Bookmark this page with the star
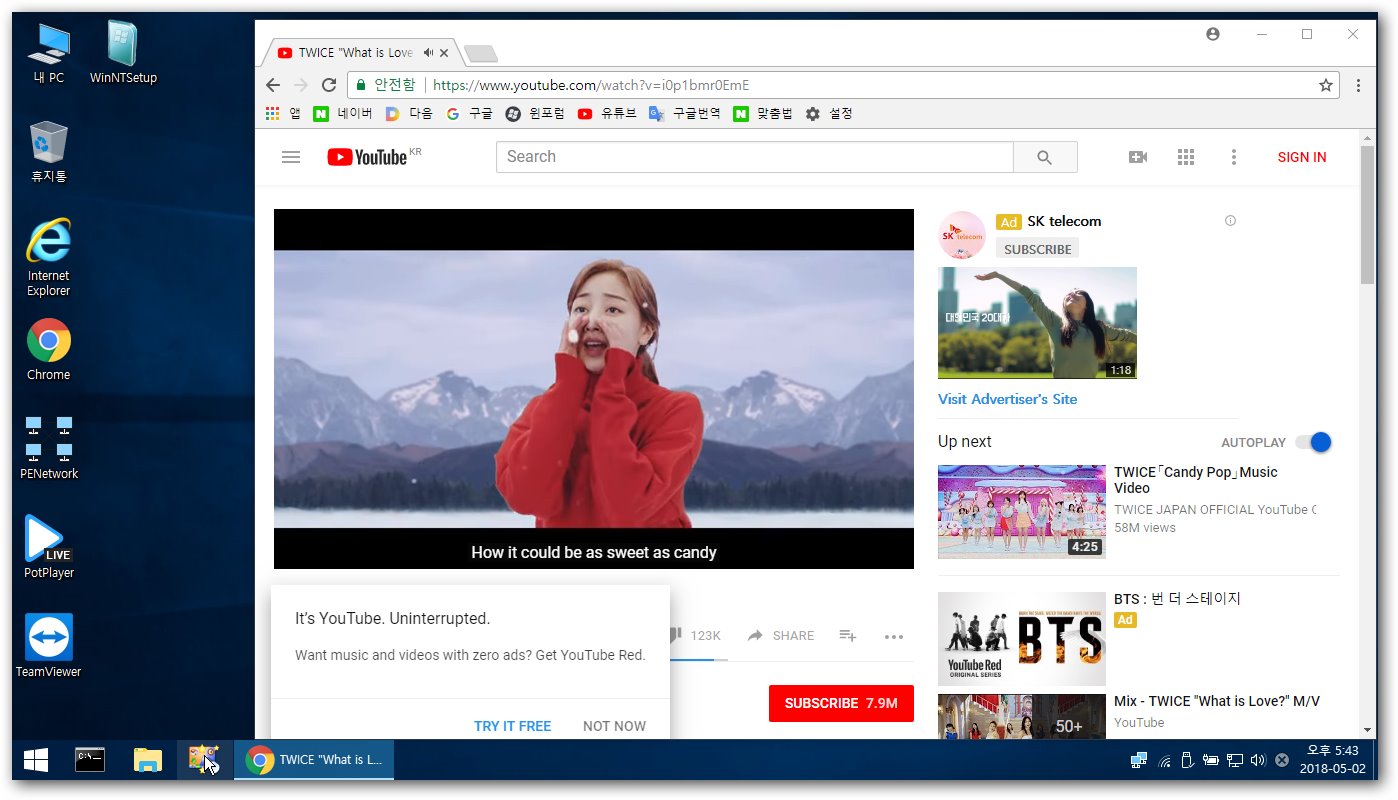1398x800 pixels. 1326,85
